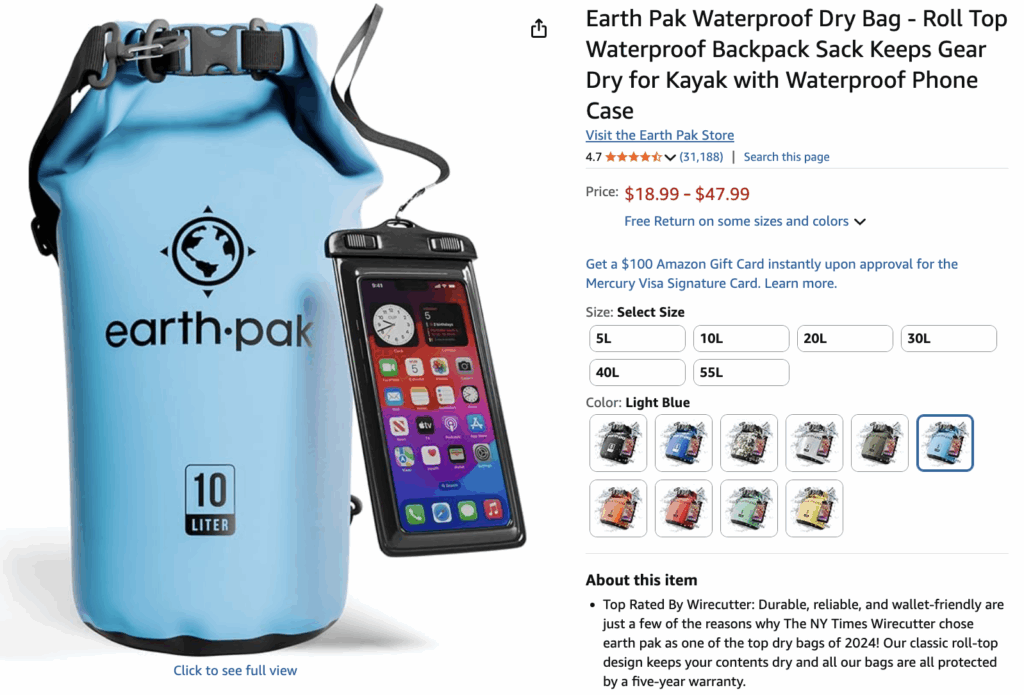Select the 30L size option

click(x=948, y=338)
